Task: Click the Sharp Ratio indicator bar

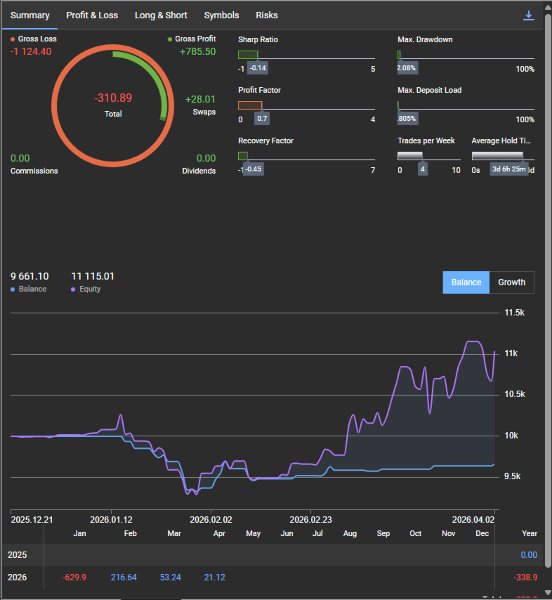Action: click(248, 55)
